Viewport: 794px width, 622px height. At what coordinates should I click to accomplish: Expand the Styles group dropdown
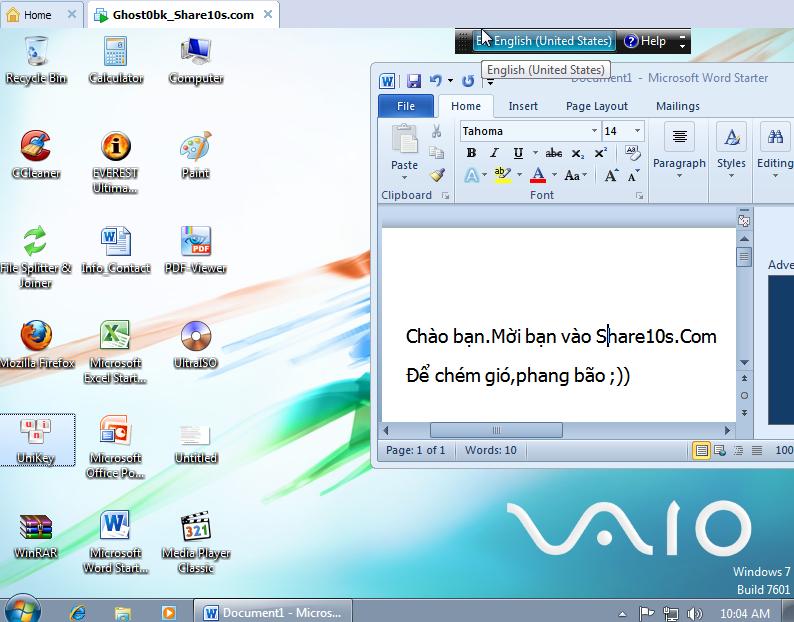tap(731, 176)
